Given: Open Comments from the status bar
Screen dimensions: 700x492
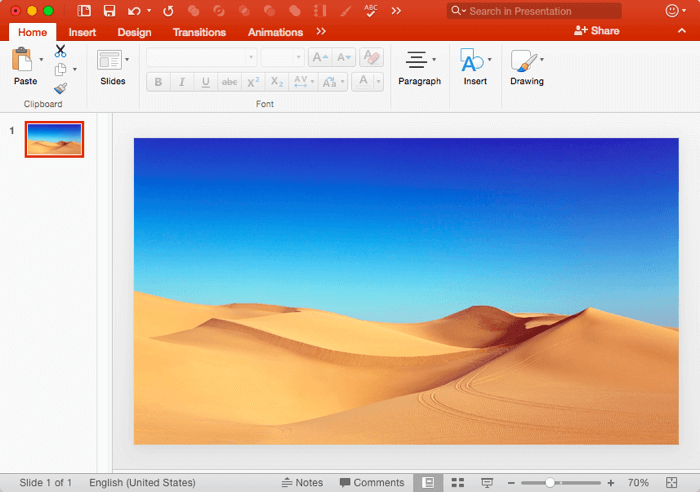Looking at the screenshot, I should click(x=372, y=483).
